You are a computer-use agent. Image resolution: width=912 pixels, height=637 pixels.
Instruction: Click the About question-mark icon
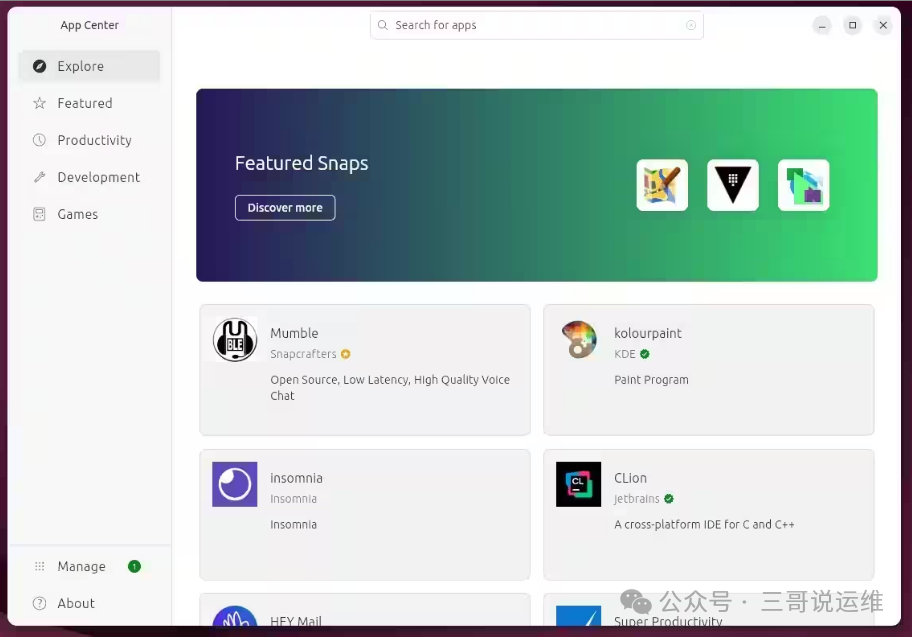point(40,603)
